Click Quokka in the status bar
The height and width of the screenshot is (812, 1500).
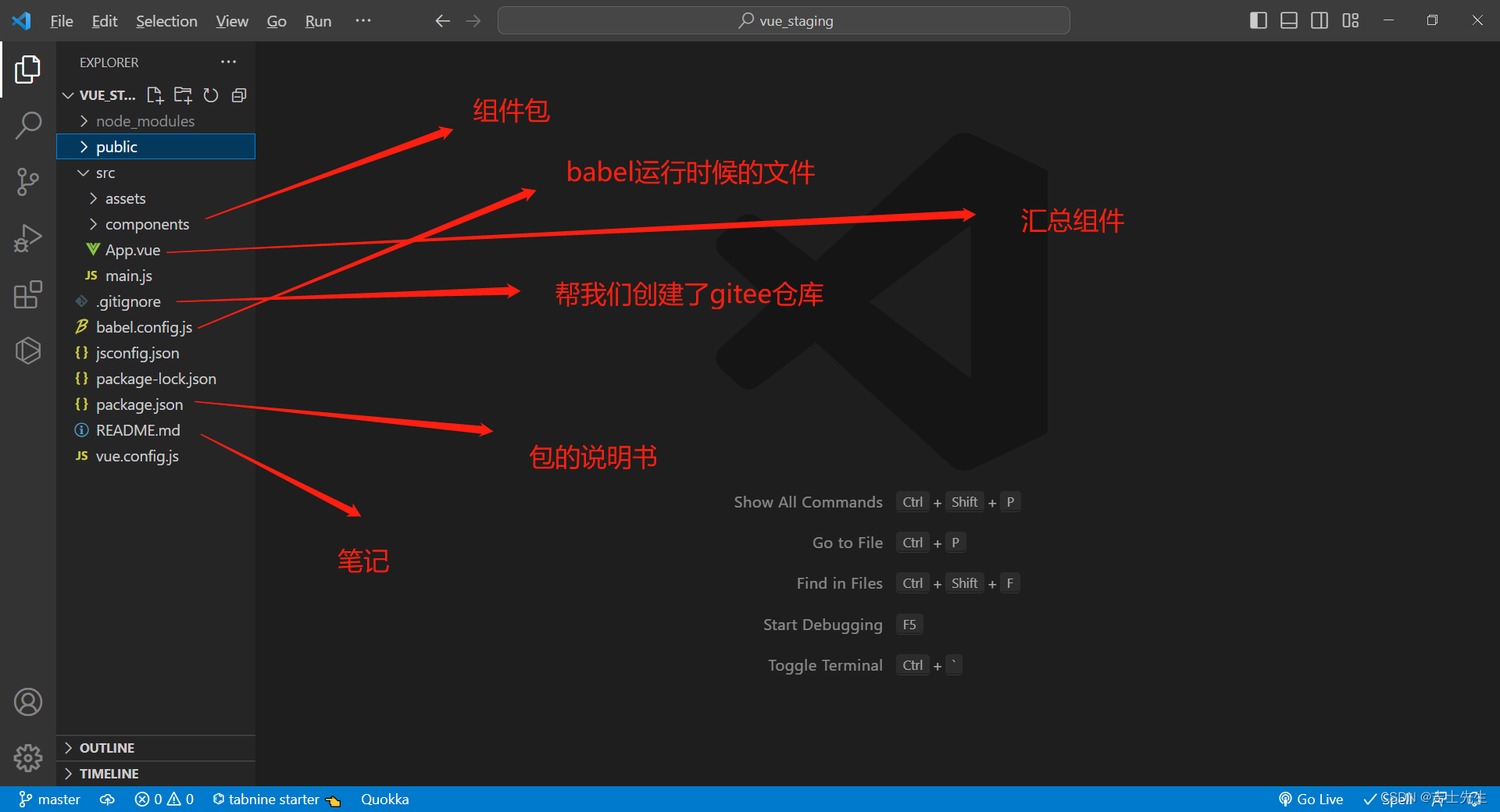[385, 800]
